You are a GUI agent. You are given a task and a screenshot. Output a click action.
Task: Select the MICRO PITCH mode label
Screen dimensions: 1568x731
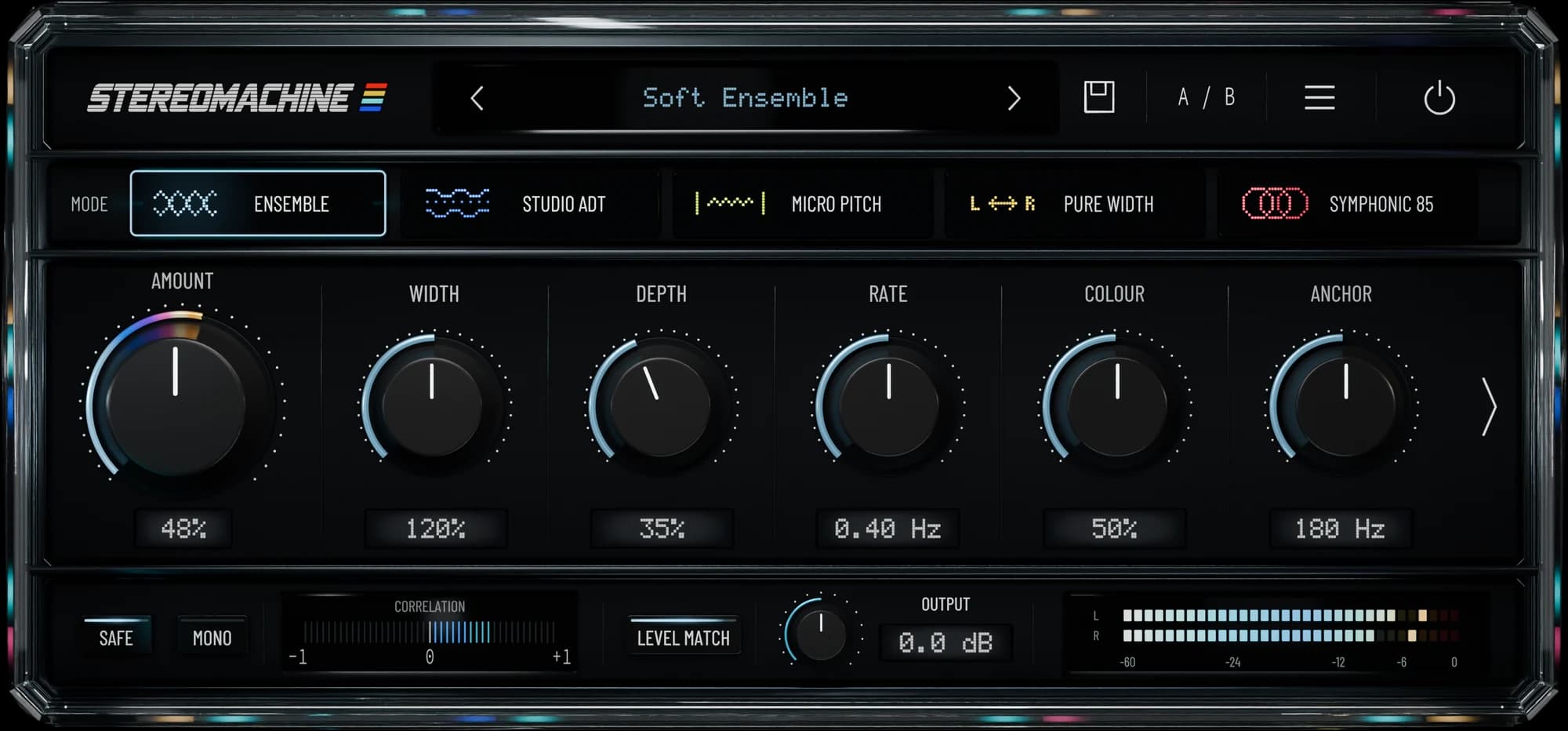click(837, 204)
